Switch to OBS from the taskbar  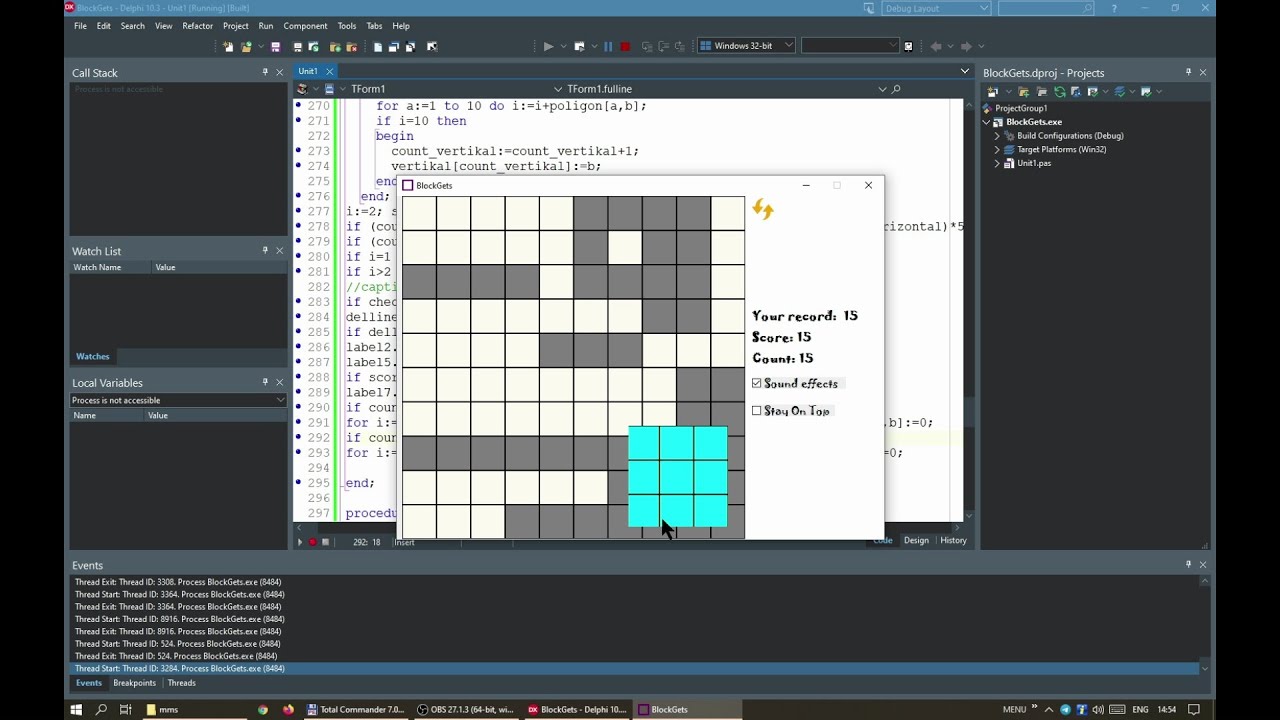(465, 709)
